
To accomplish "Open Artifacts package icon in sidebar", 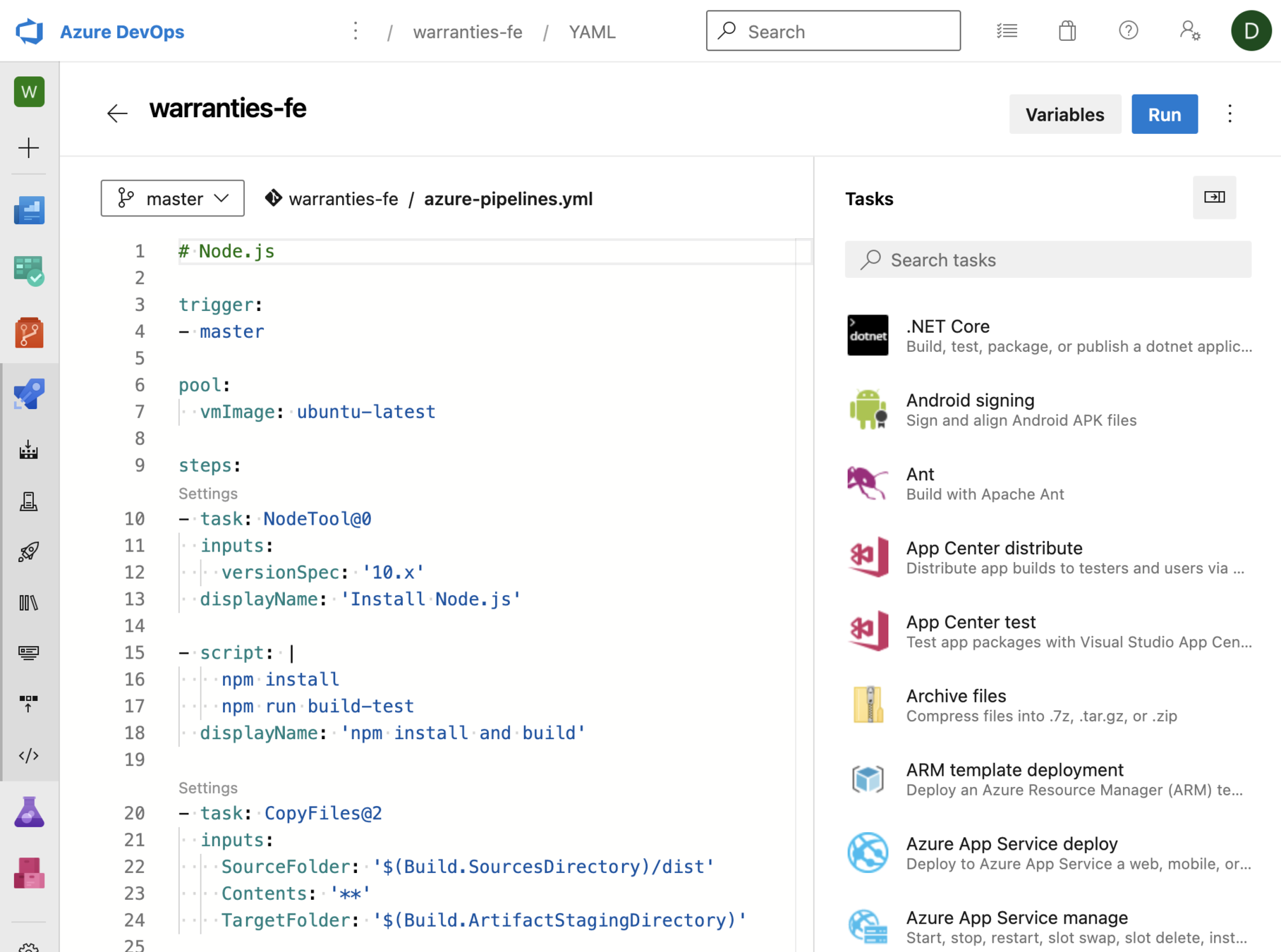I will click(x=29, y=873).
